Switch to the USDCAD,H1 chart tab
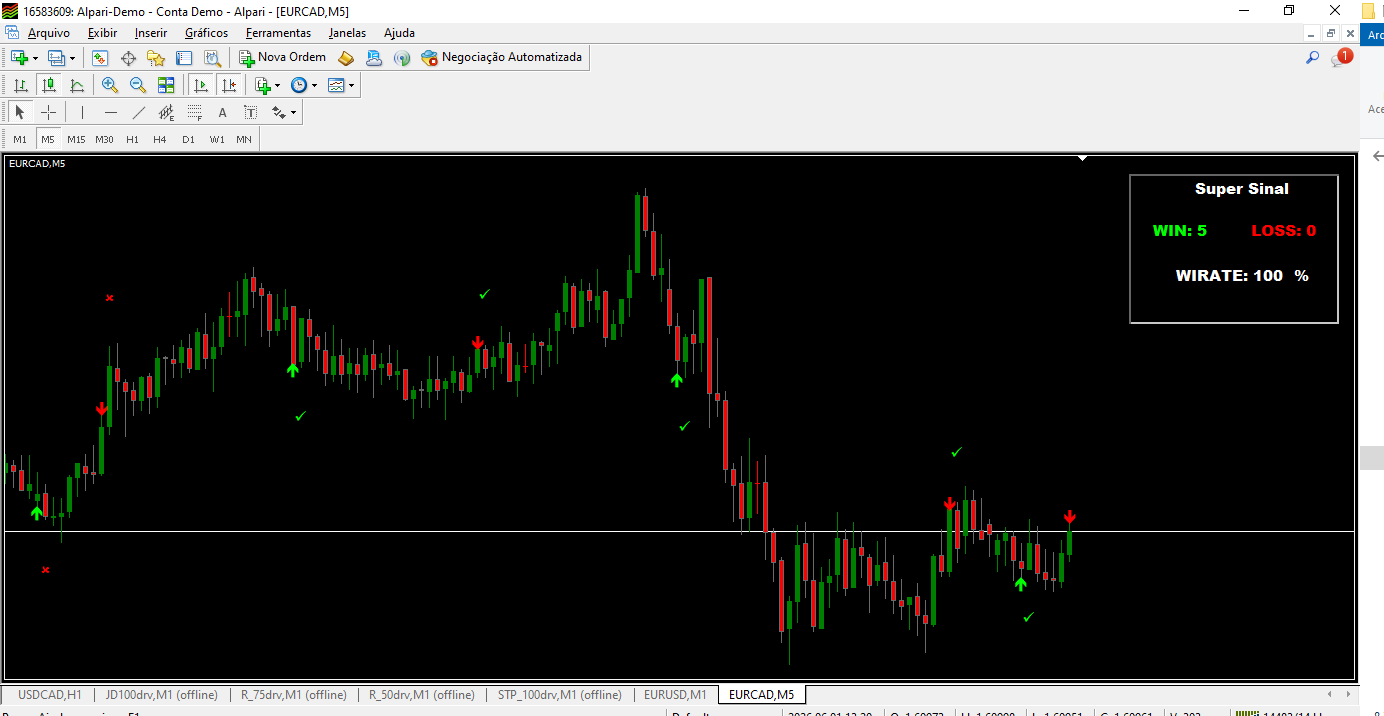This screenshot has width=1384, height=716. pyautogui.click(x=50, y=695)
